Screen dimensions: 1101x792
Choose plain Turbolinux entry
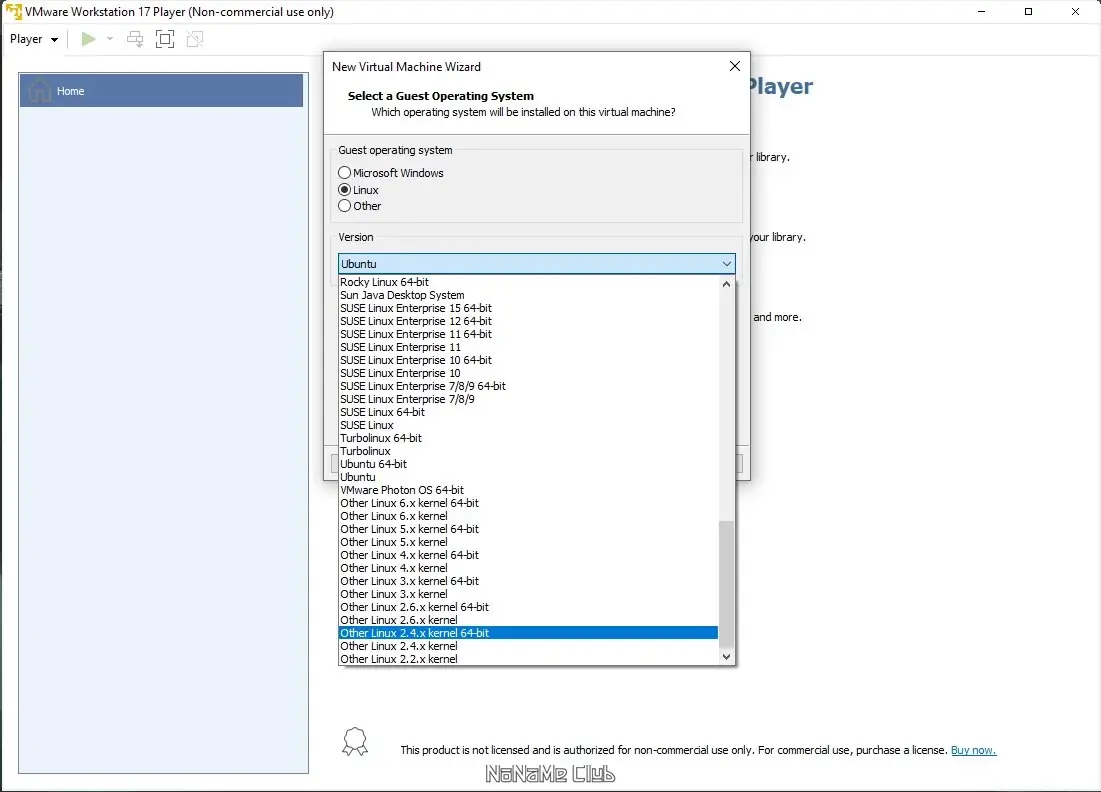[x=529, y=451]
